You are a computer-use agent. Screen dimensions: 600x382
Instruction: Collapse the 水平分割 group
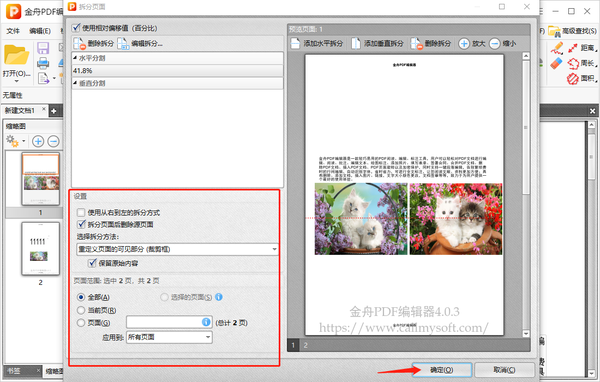coord(75,58)
